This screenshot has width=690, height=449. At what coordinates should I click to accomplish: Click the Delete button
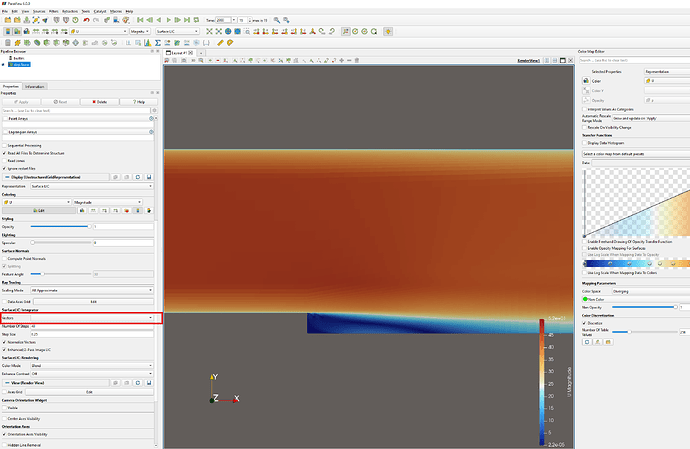pyautogui.click(x=99, y=102)
